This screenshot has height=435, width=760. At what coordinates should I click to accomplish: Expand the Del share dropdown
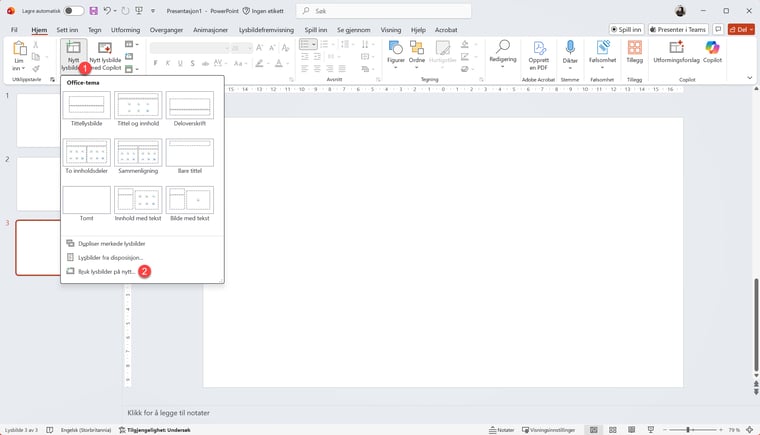point(751,30)
